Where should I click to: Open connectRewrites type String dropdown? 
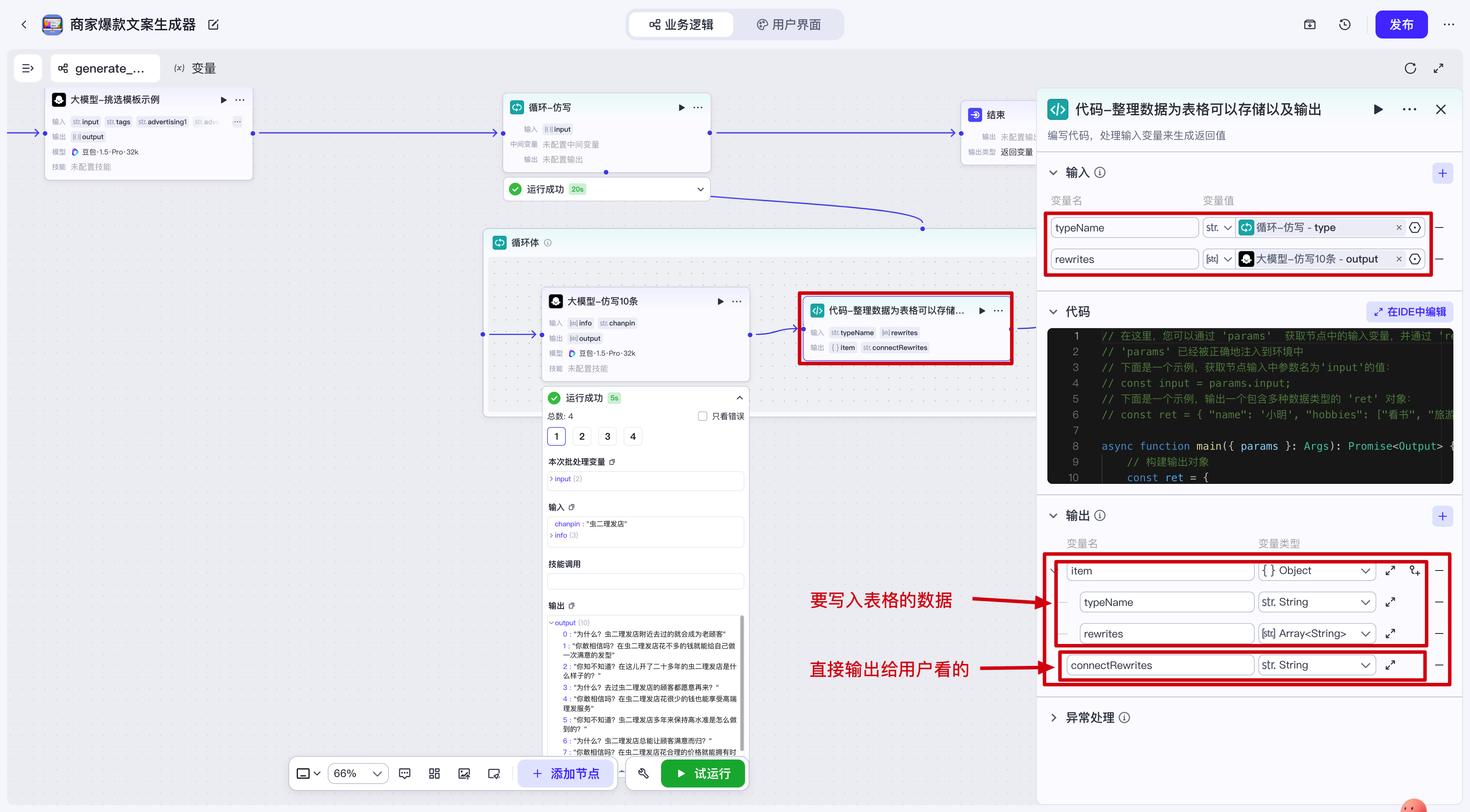click(1316, 665)
